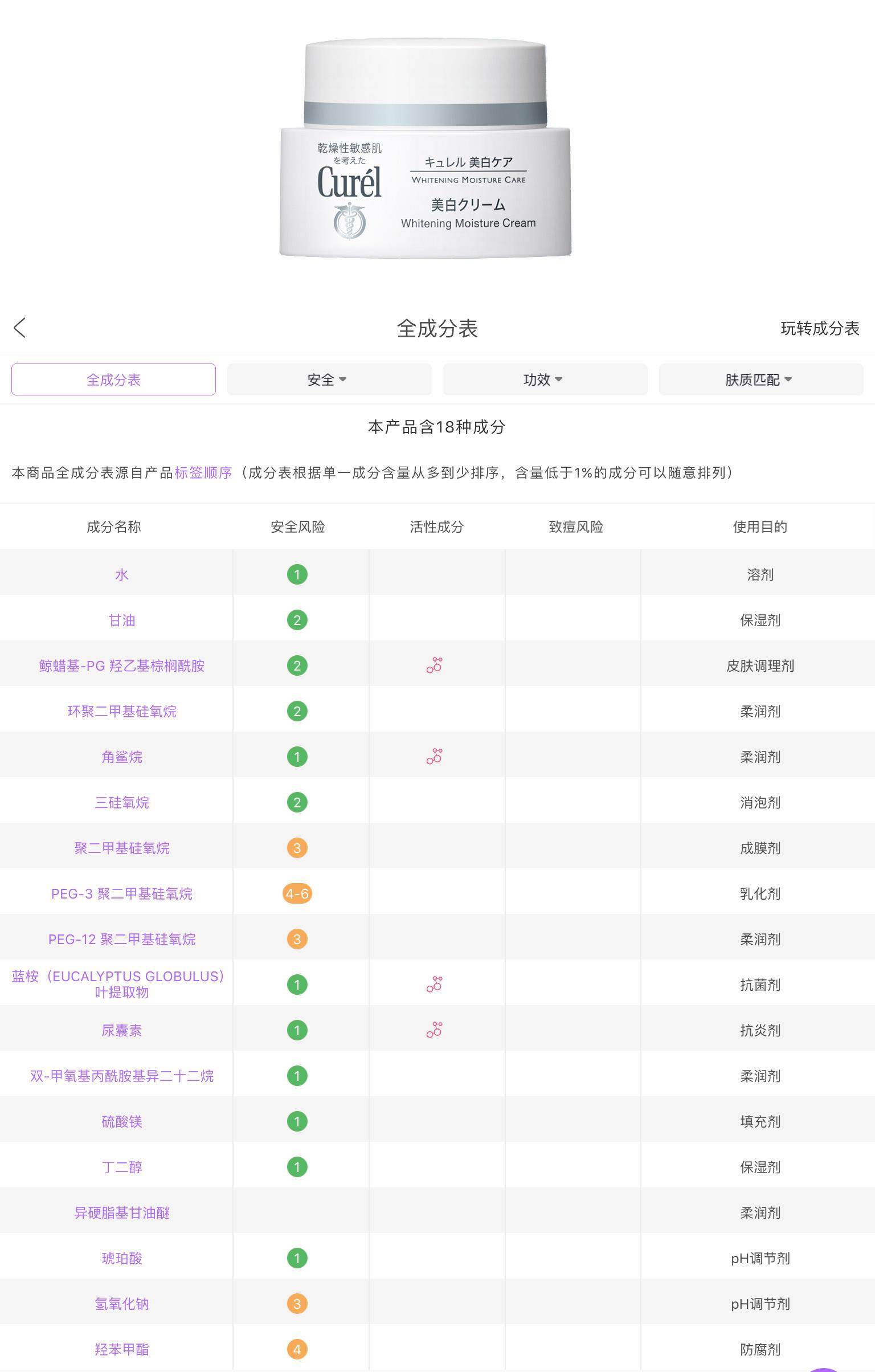Open ingredient 丁二醇

122,1167
